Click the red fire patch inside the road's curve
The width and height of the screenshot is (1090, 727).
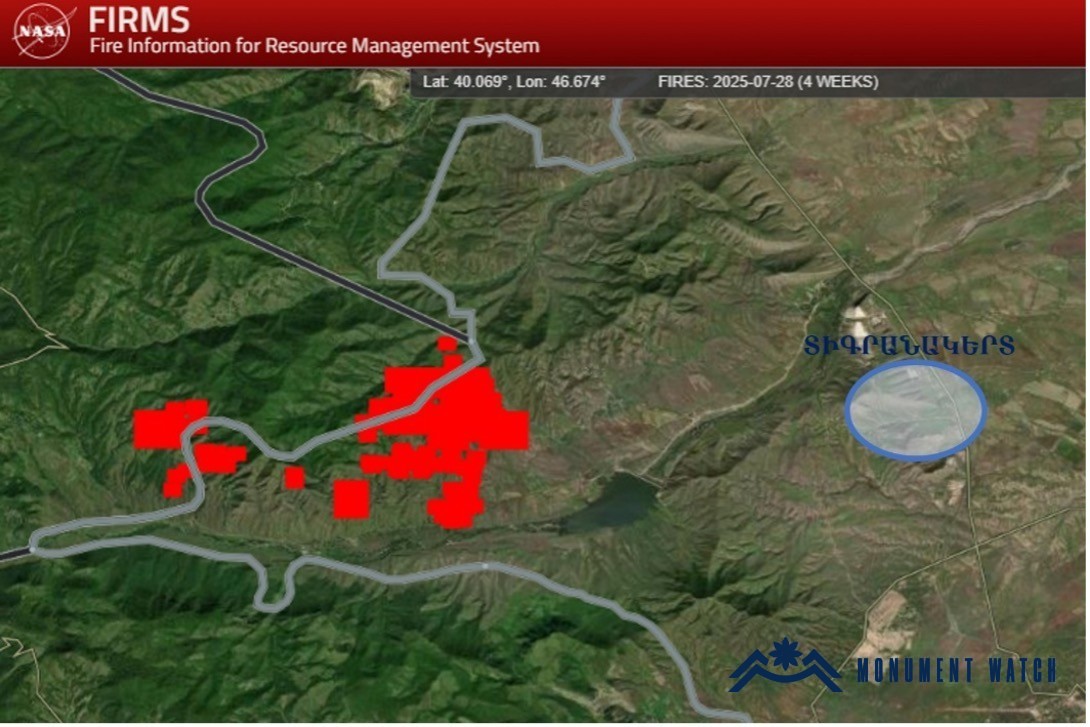click(x=220, y=459)
